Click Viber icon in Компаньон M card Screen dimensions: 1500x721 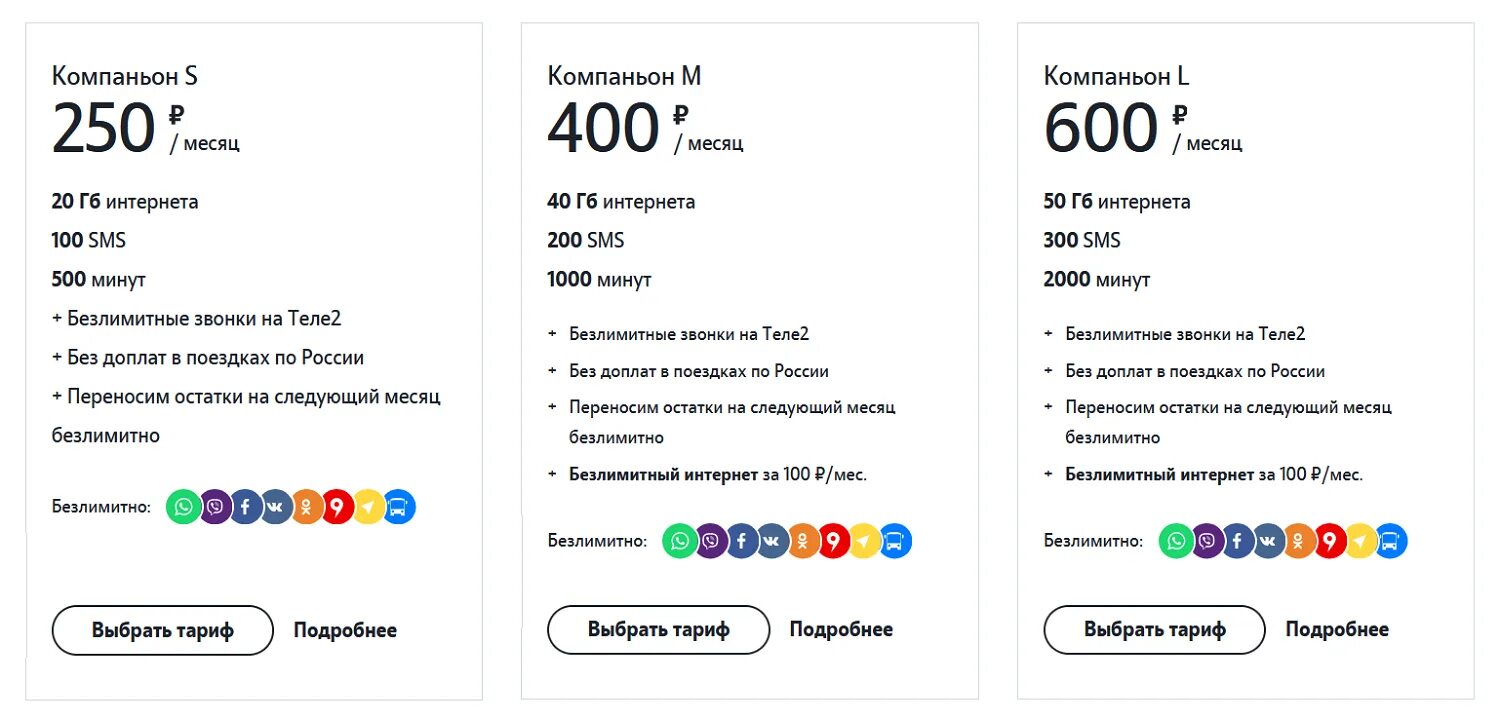click(x=711, y=541)
